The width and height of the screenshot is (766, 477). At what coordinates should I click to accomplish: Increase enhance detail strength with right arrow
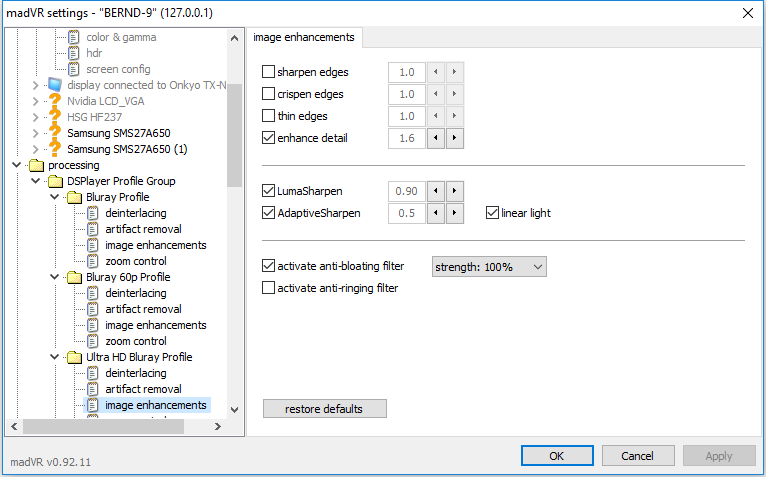coord(454,138)
